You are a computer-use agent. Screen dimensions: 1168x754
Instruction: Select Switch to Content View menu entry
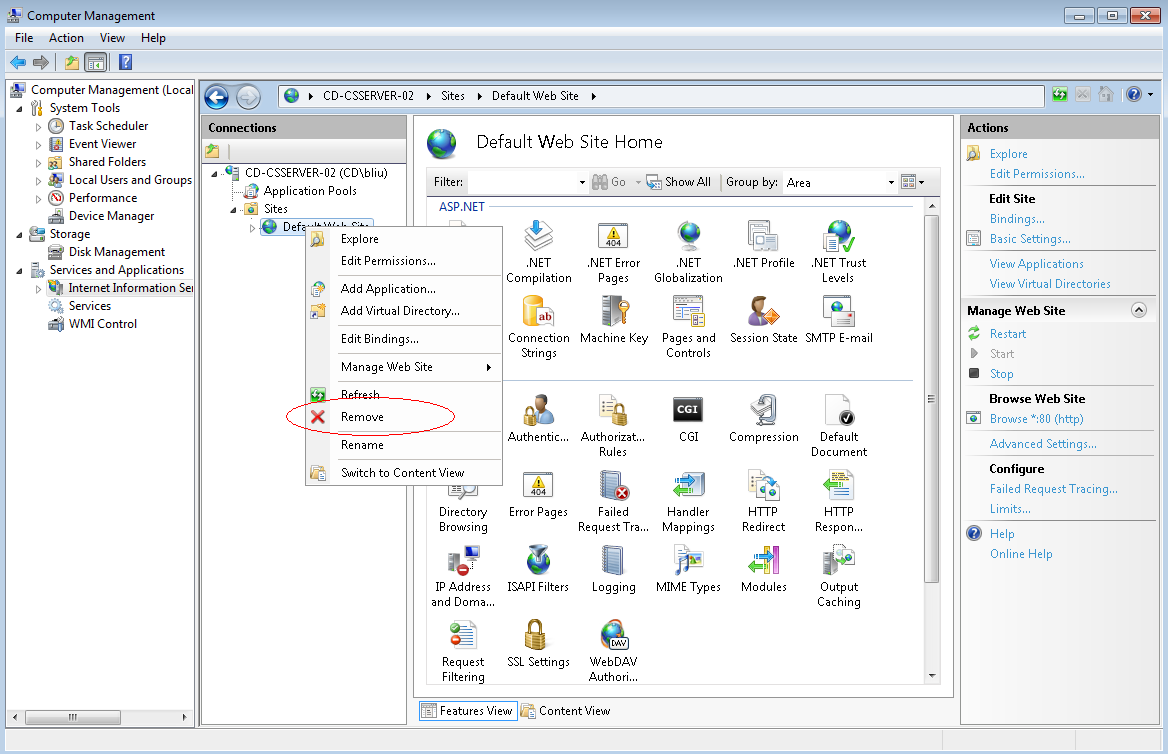pos(404,473)
